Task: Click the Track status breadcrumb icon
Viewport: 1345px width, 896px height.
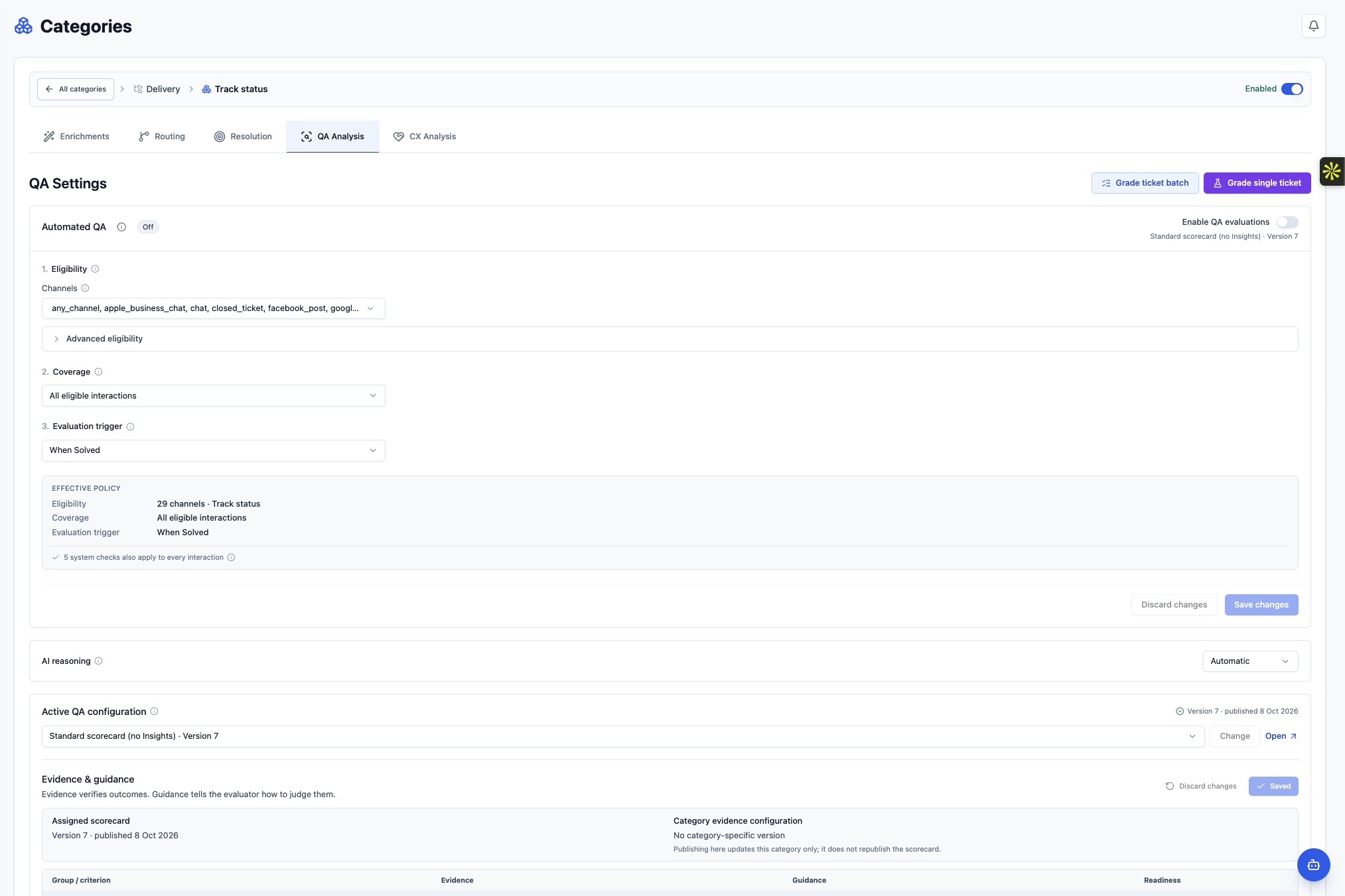Action: (206, 89)
